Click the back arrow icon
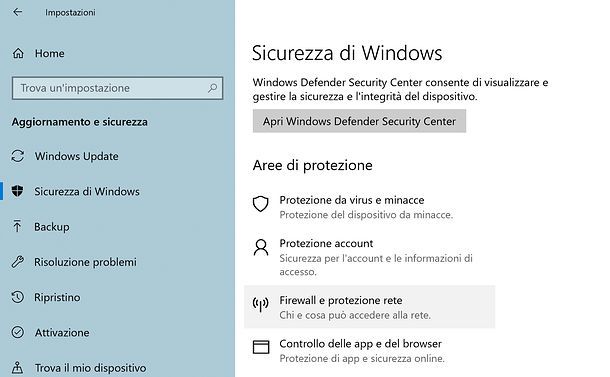 point(18,12)
